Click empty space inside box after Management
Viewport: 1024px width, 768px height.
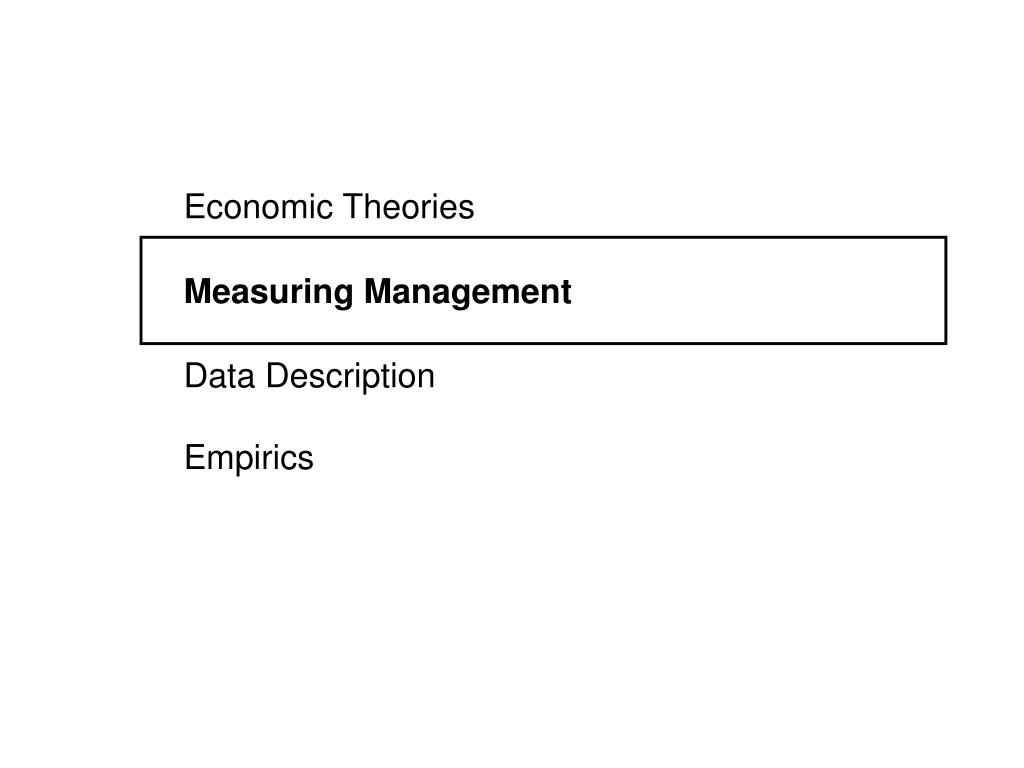758,291
